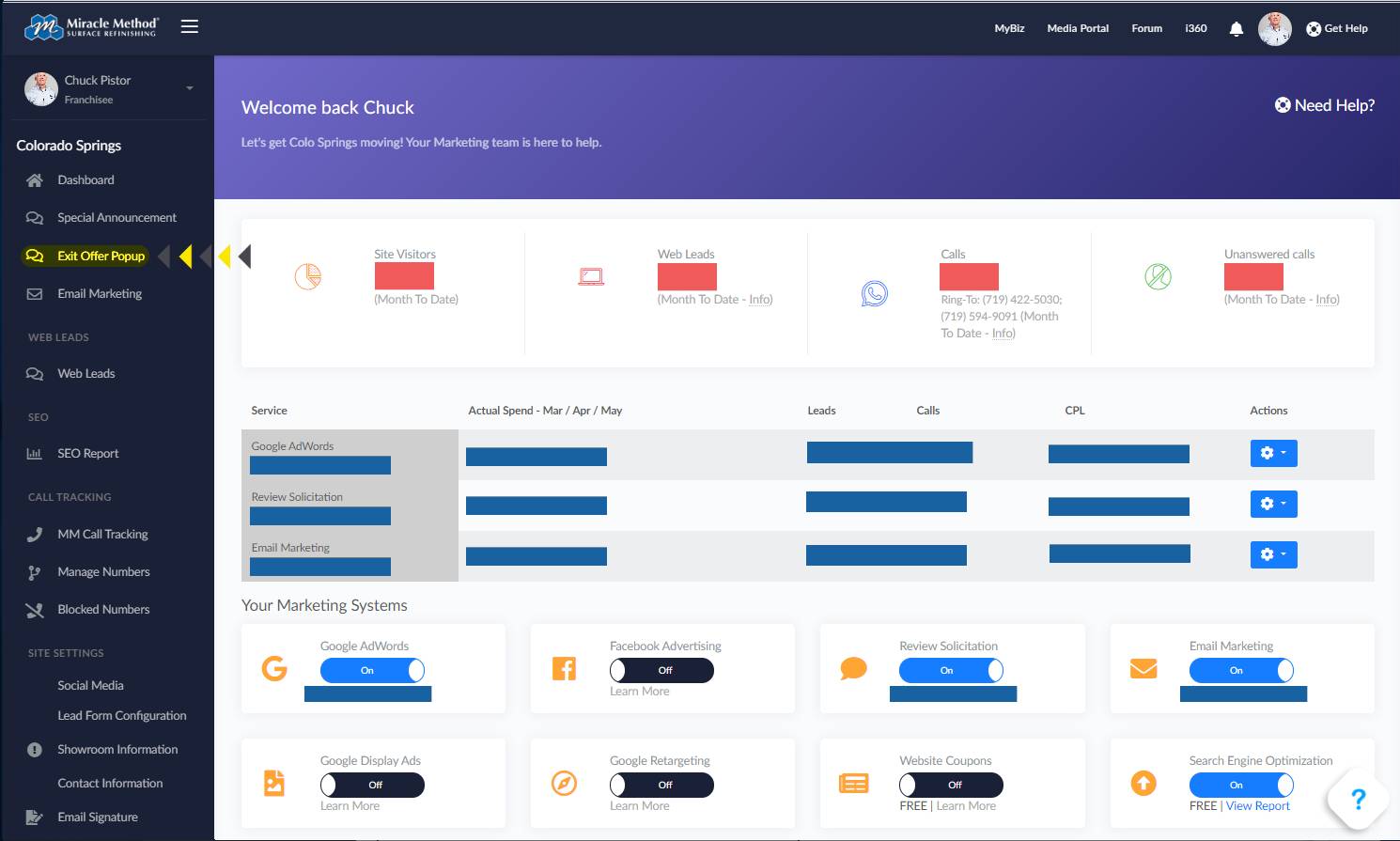Open Google AdWords row actions gear dropdown
The height and width of the screenshot is (841, 1400).
coord(1273,453)
